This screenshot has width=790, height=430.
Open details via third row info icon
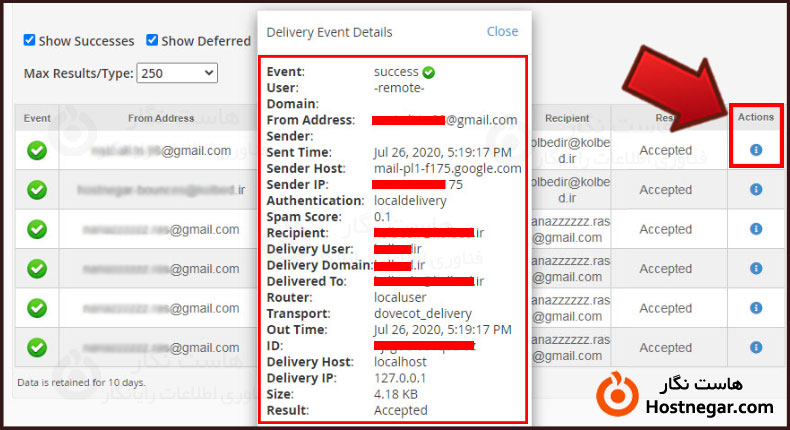click(756, 229)
